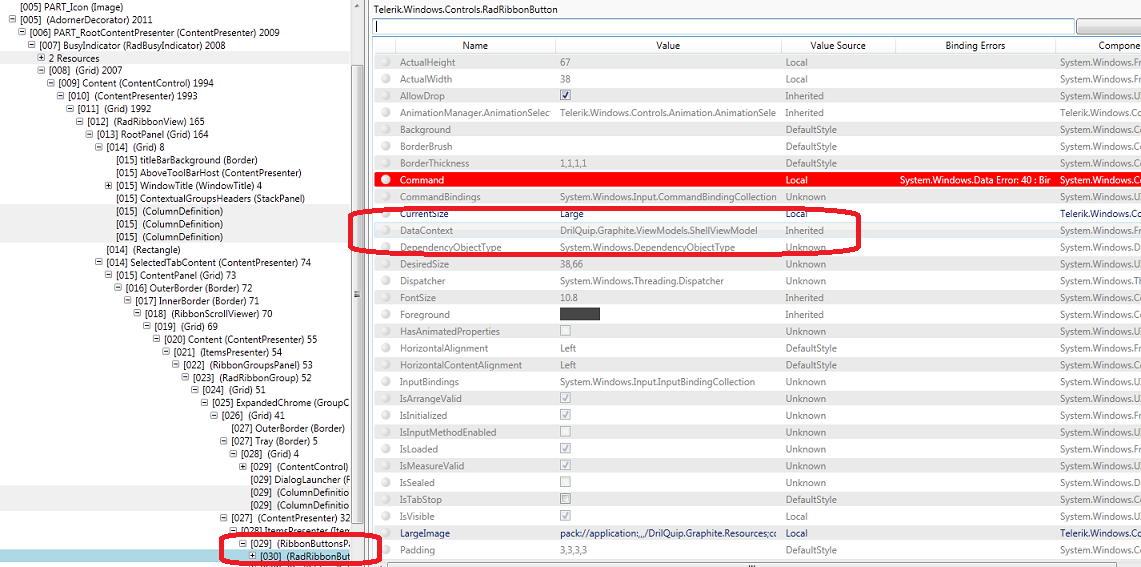Select ContextualGroupsHeaders (StackPanel) in tree
Screen dimensions: 1141x567
coord(210,198)
